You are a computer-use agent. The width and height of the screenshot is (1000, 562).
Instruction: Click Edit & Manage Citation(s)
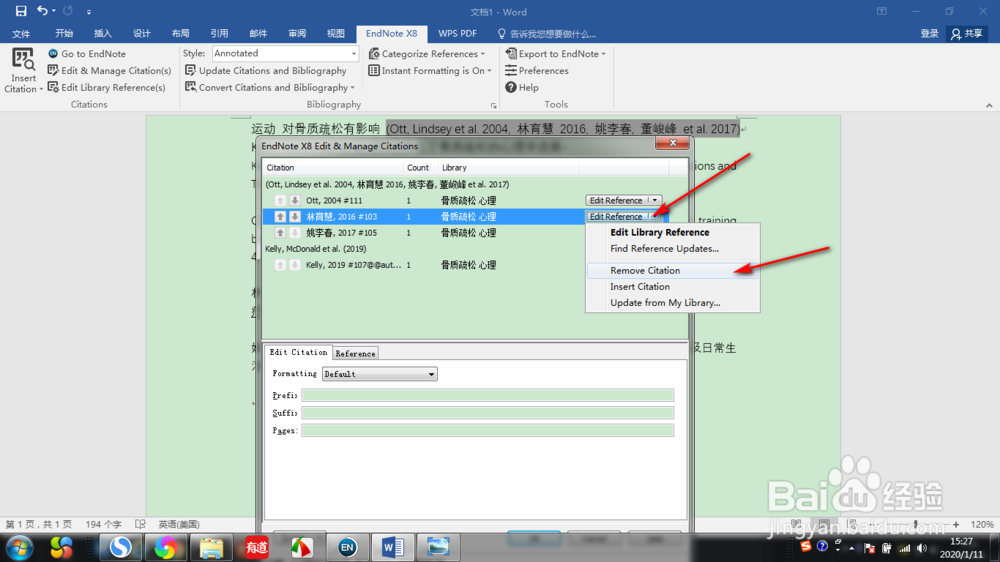tap(110, 71)
